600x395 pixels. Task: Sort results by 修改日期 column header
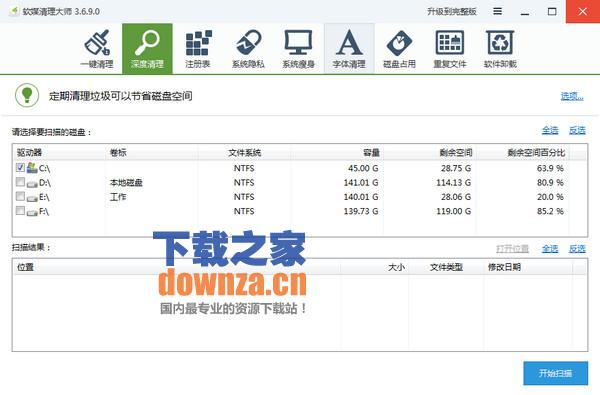tap(528, 267)
